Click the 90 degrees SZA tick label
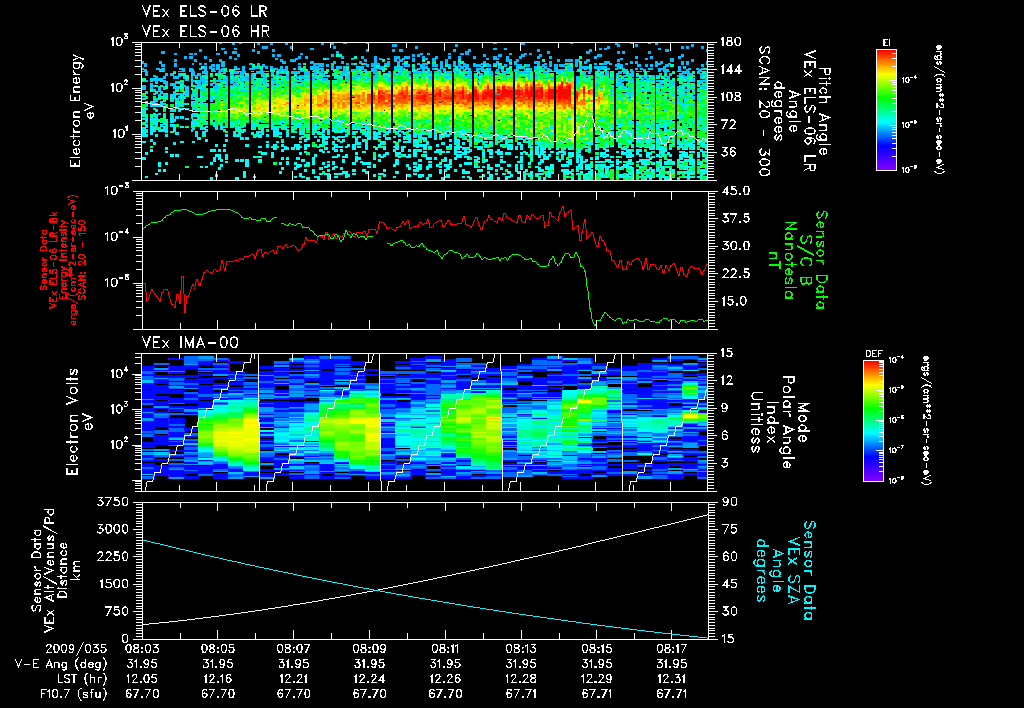1024x708 pixels. [x=730, y=502]
